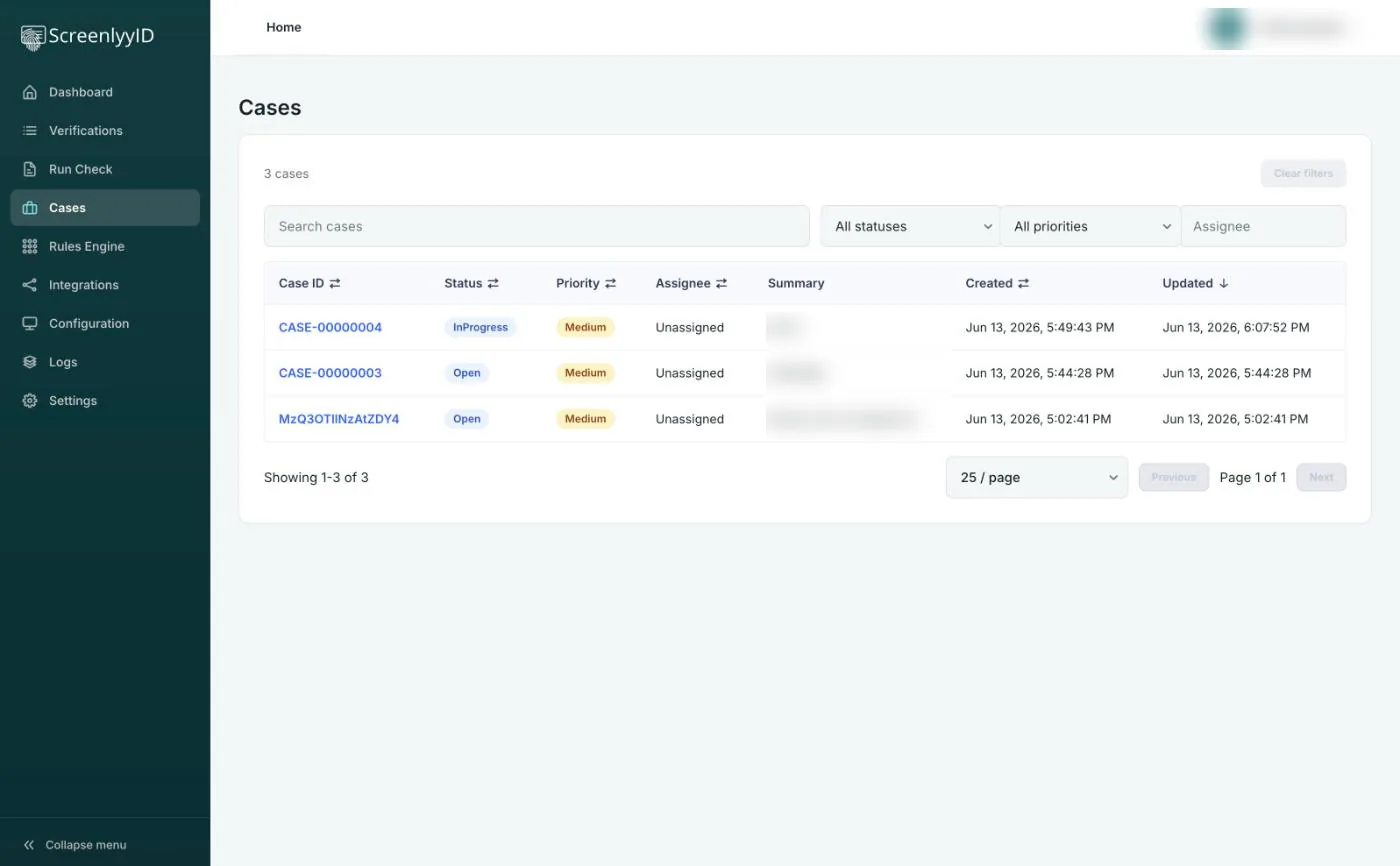This screenshot has height=866, width=1400.
Task: Click the Next page button
Action: tap(1321, 478)
